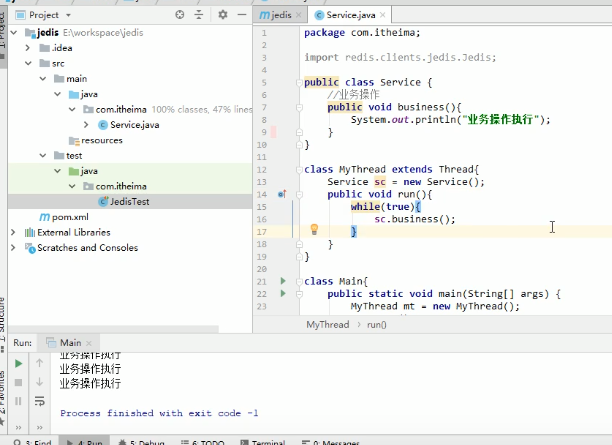Collapse the jedis project root

click(14, 32)
